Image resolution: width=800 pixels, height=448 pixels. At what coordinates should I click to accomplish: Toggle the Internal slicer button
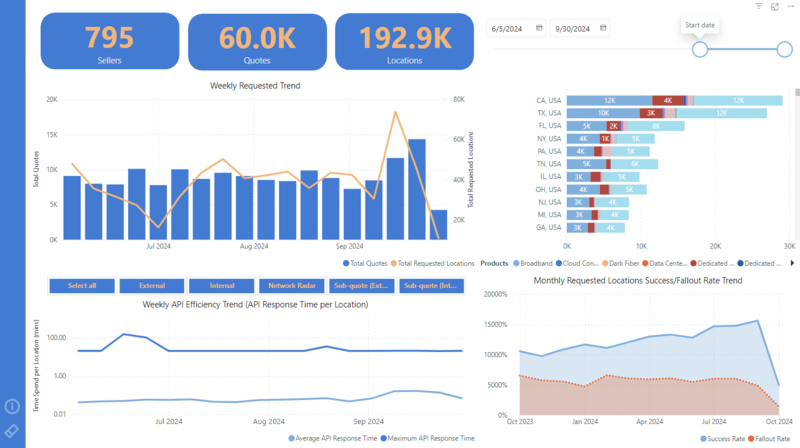[222, 286]
